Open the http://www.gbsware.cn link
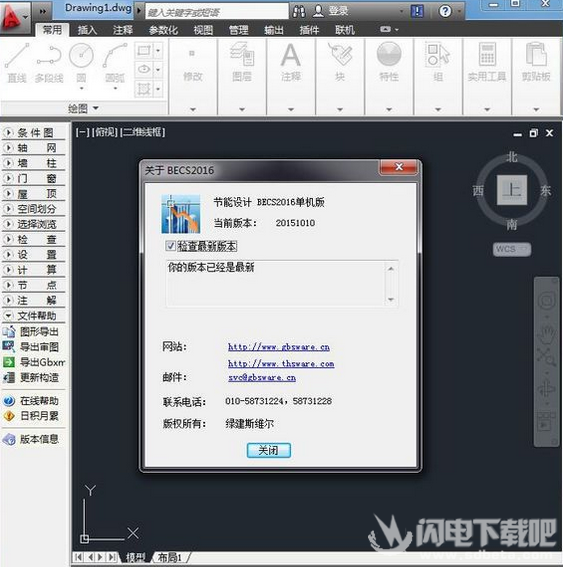 coord(279,347)
